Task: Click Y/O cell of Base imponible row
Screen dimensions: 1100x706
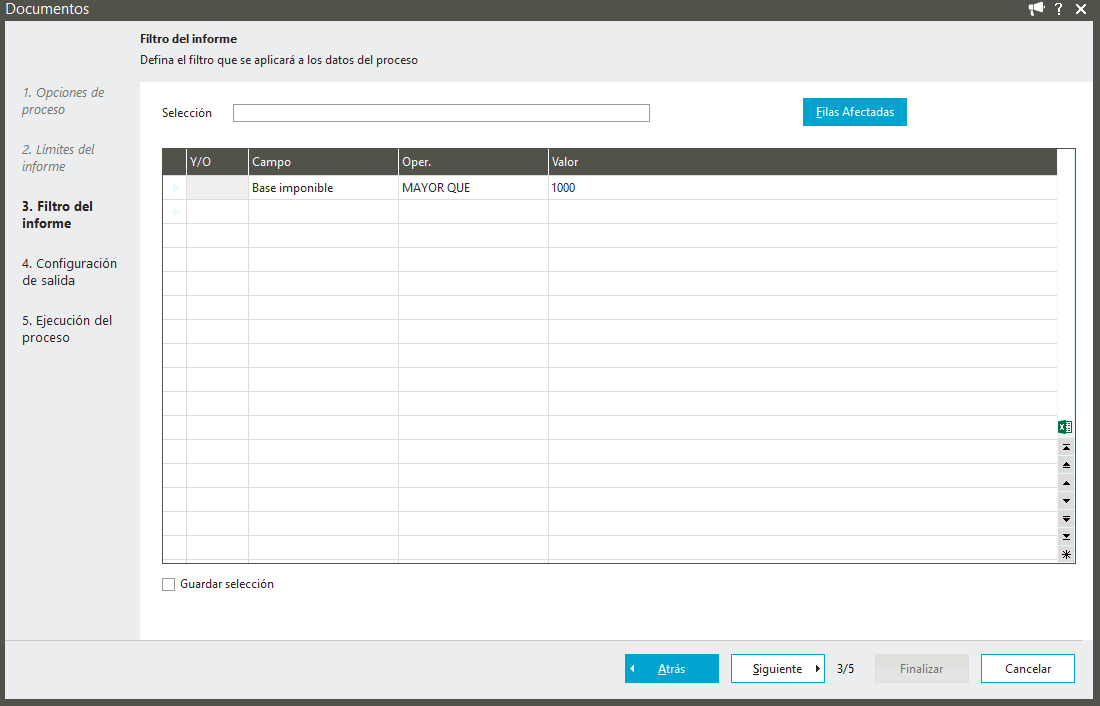Action: click(217, 187)
